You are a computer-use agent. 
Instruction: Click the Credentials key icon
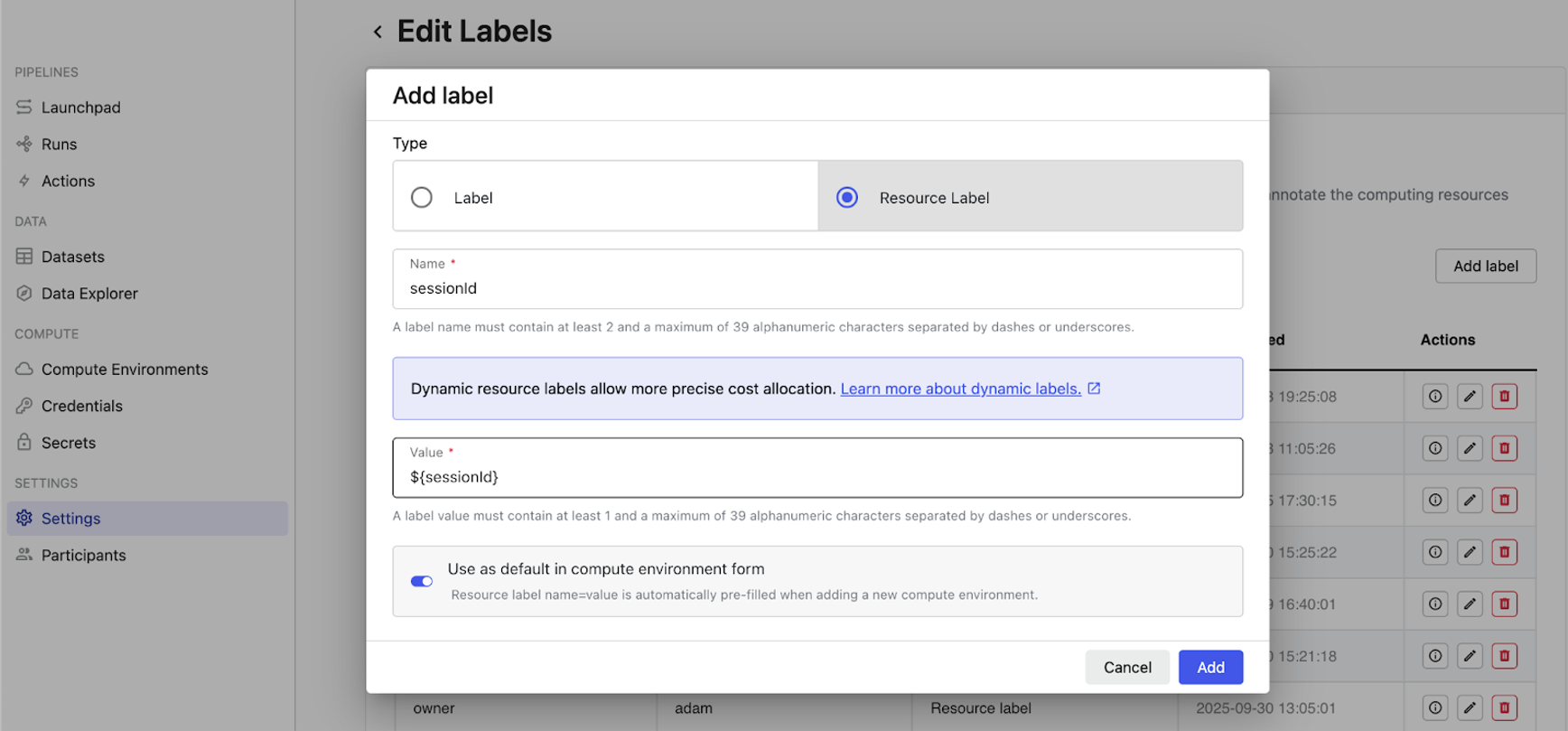(x=24, y=406)
